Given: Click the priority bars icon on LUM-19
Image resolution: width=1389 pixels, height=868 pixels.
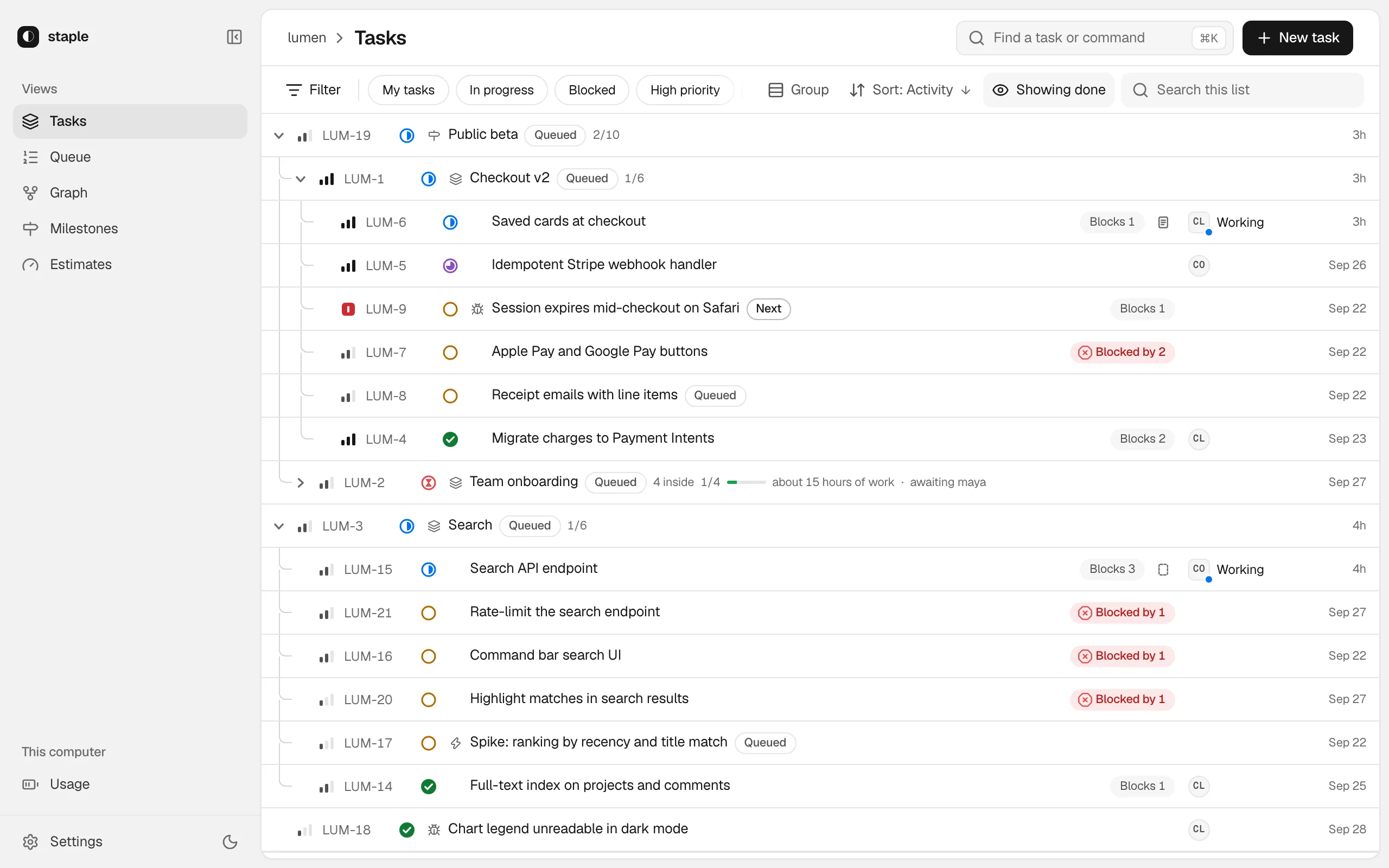Looking at the screenshot, I should click(304, 136).
